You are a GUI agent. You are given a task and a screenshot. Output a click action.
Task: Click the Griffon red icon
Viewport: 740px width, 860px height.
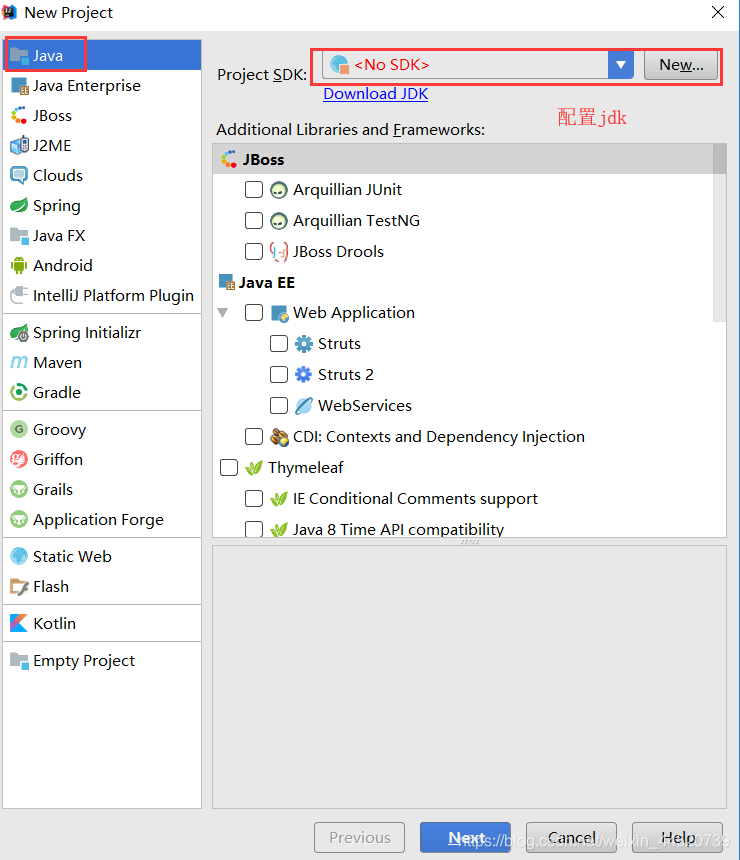[19, 460]
